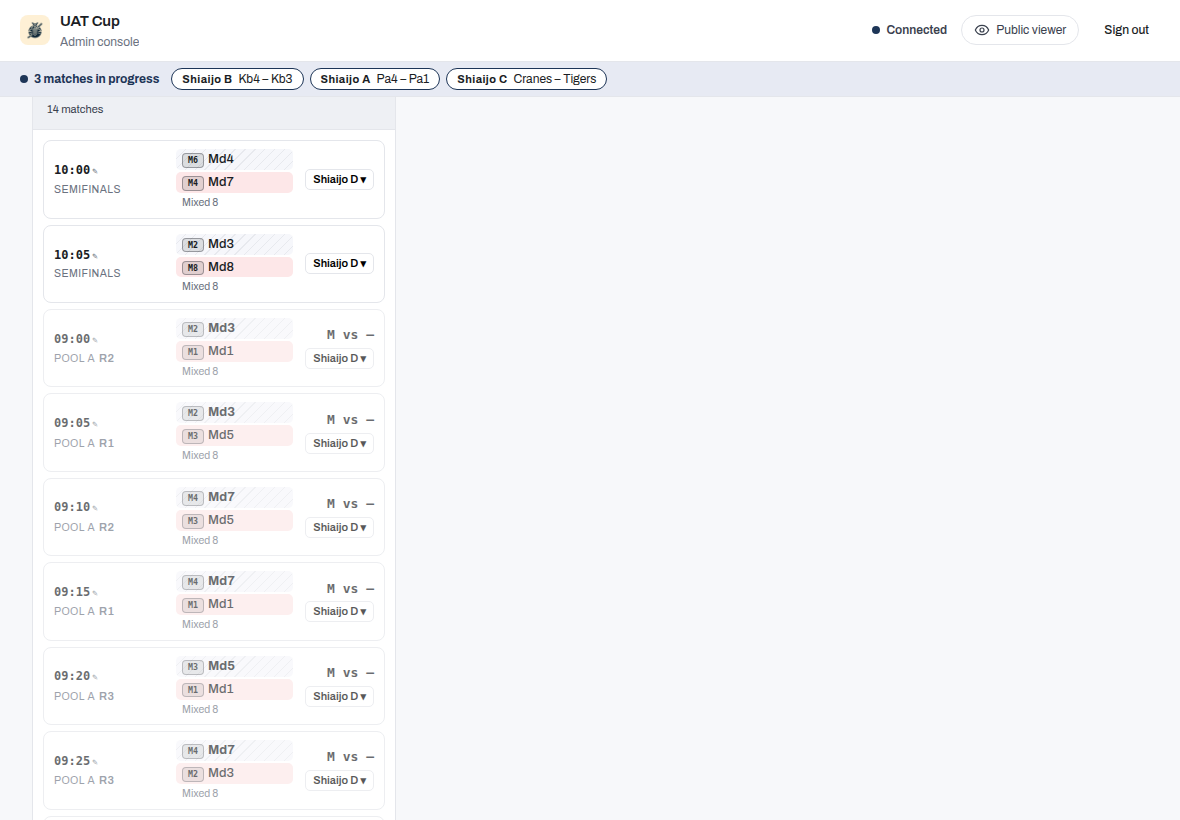Click M1 badge in 09:00 match
This screenshot has width=1180, height=820.
193,351
